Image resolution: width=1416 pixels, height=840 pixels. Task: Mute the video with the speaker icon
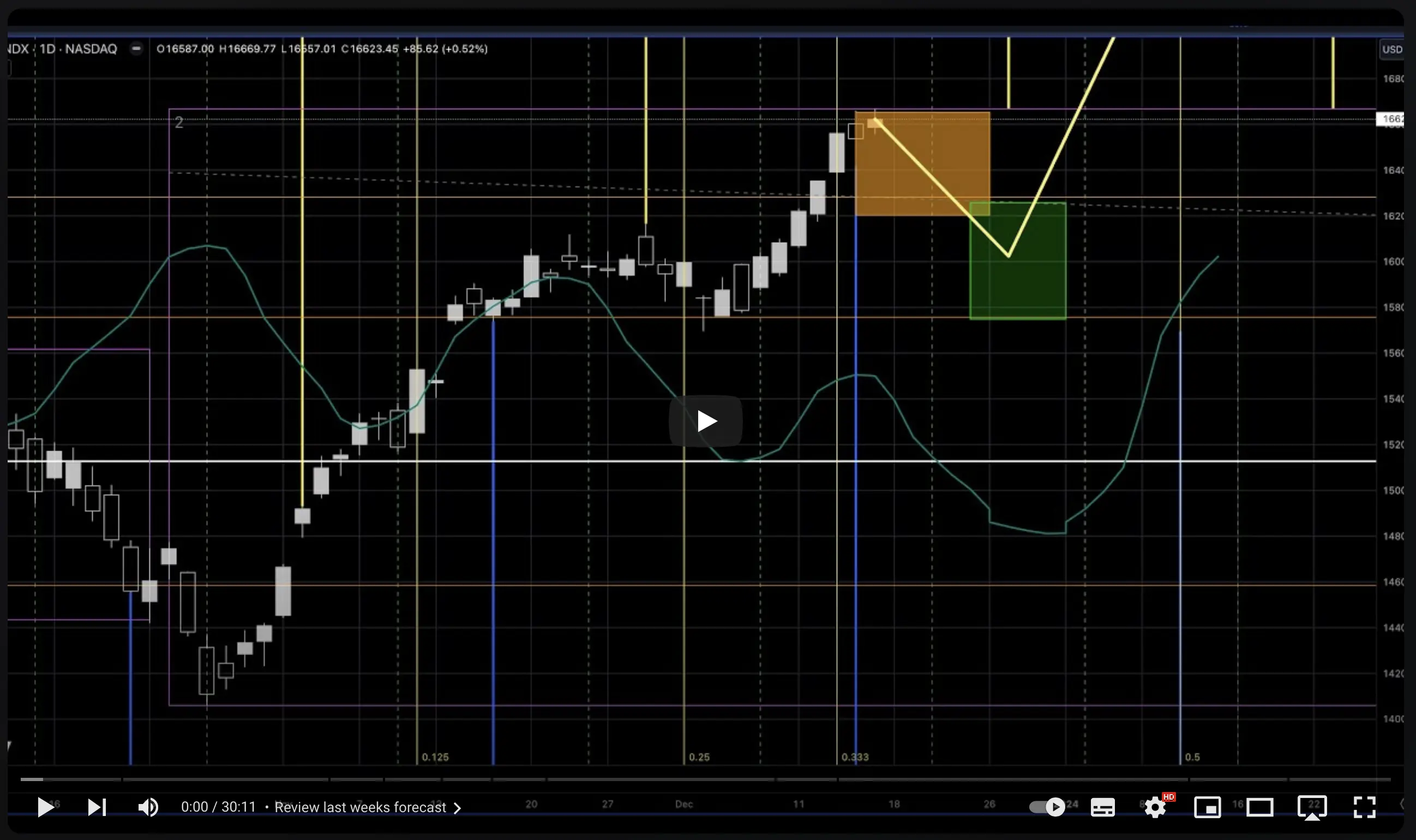[x=148, y=807]
